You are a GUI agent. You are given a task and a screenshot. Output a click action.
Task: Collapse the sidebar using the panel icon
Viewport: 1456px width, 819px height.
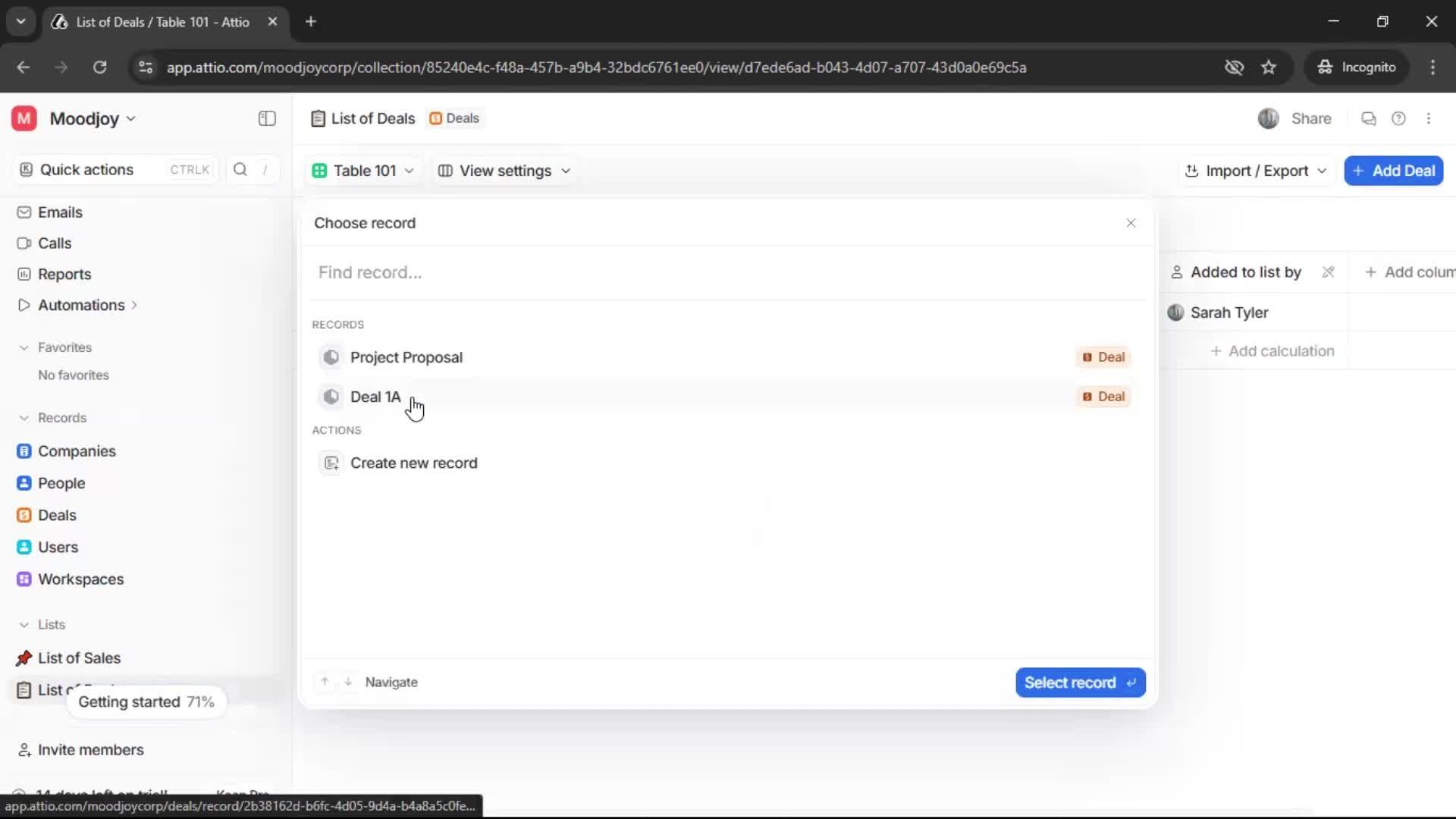[266, 118]
